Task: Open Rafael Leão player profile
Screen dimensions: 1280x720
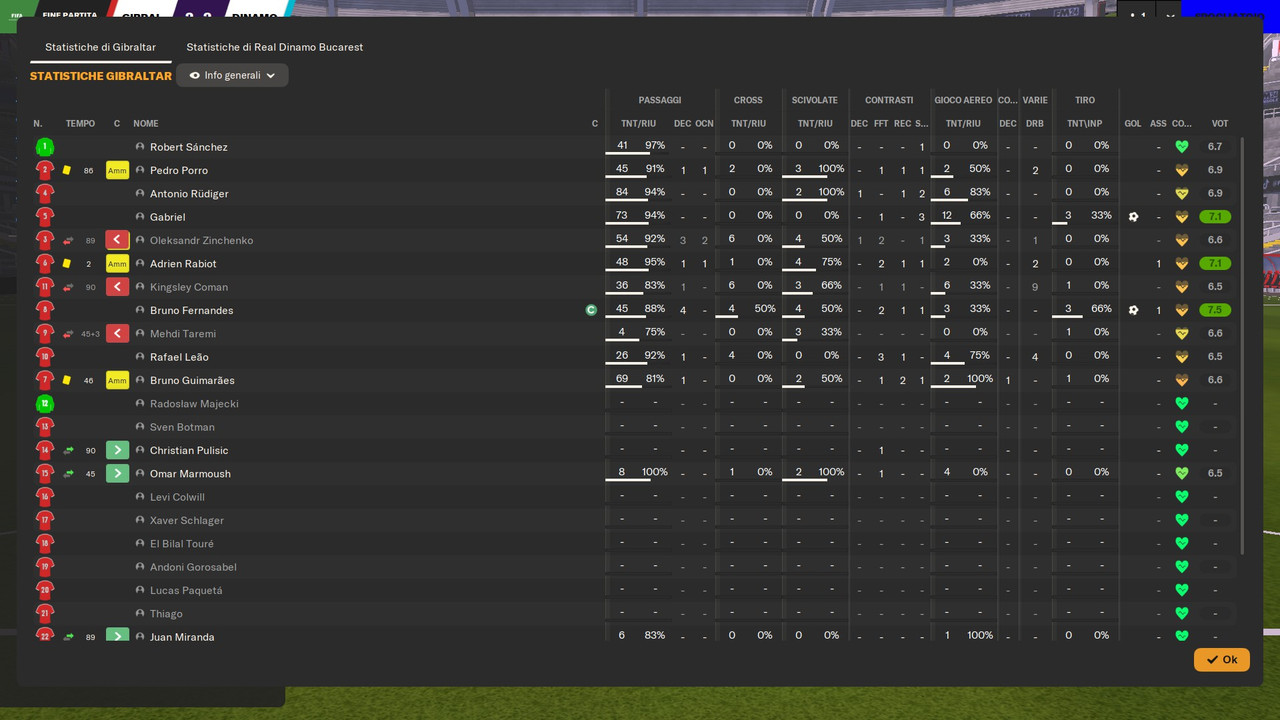Action: click(x=179, y=357)
